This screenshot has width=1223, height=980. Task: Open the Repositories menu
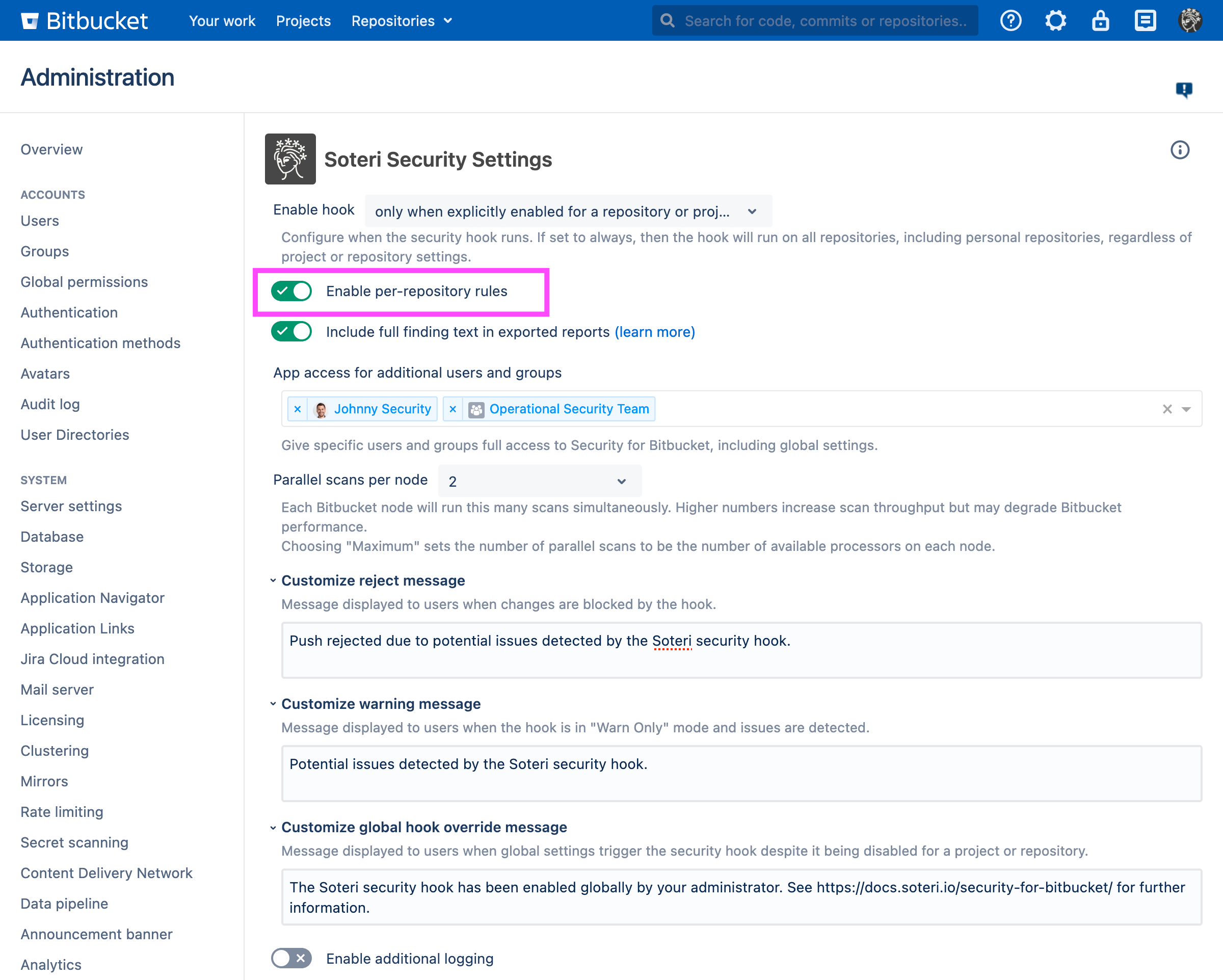tap(402, 21)
